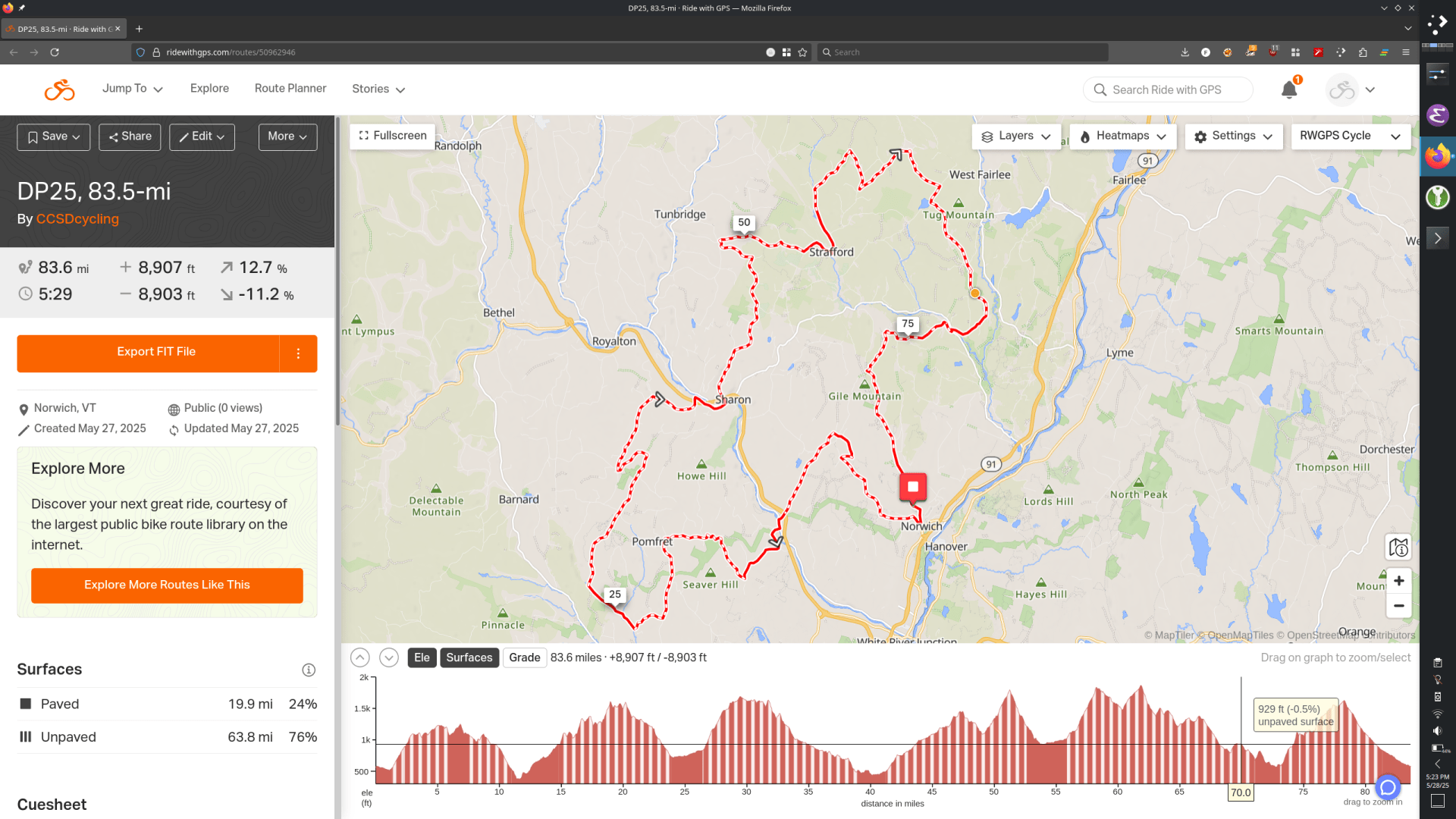Click the Export FIT File button

pos(155,352)
